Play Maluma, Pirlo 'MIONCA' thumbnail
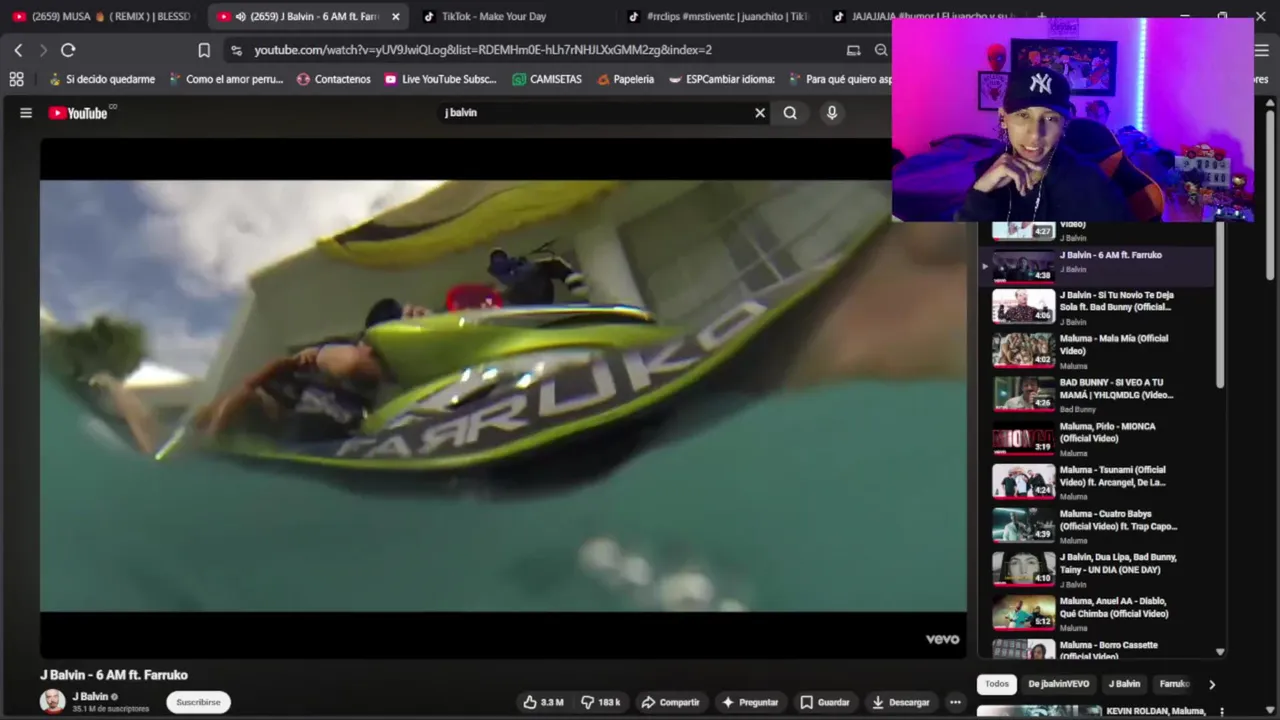1280x720 pixels. point(1023,438)
